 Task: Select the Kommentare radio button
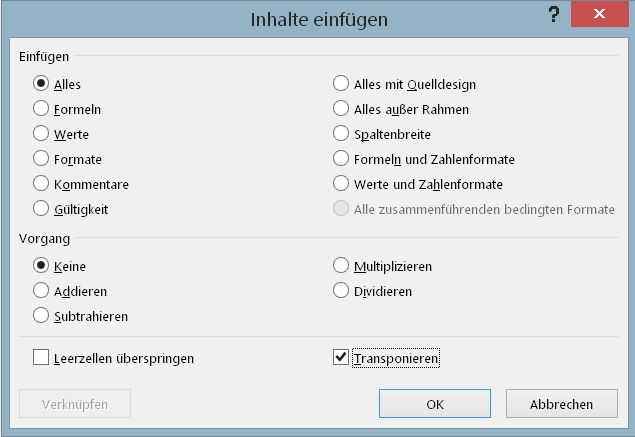point(41,184)
